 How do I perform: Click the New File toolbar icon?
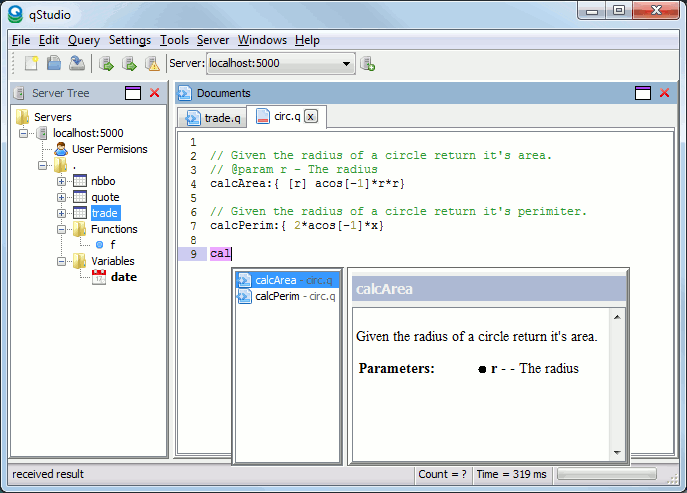(32, 64)
